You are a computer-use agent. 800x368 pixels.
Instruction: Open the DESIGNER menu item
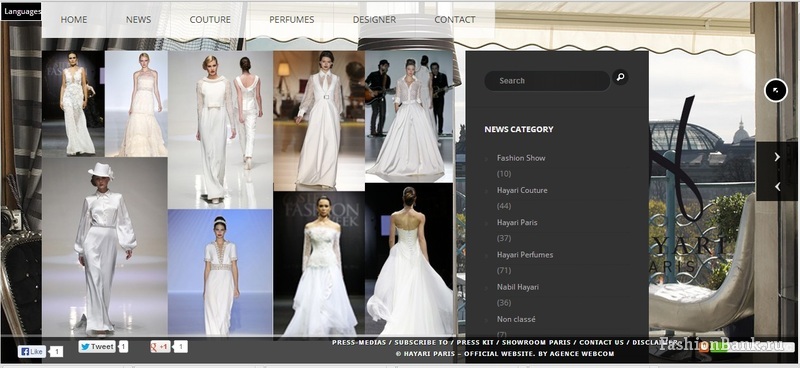(374, 19)
